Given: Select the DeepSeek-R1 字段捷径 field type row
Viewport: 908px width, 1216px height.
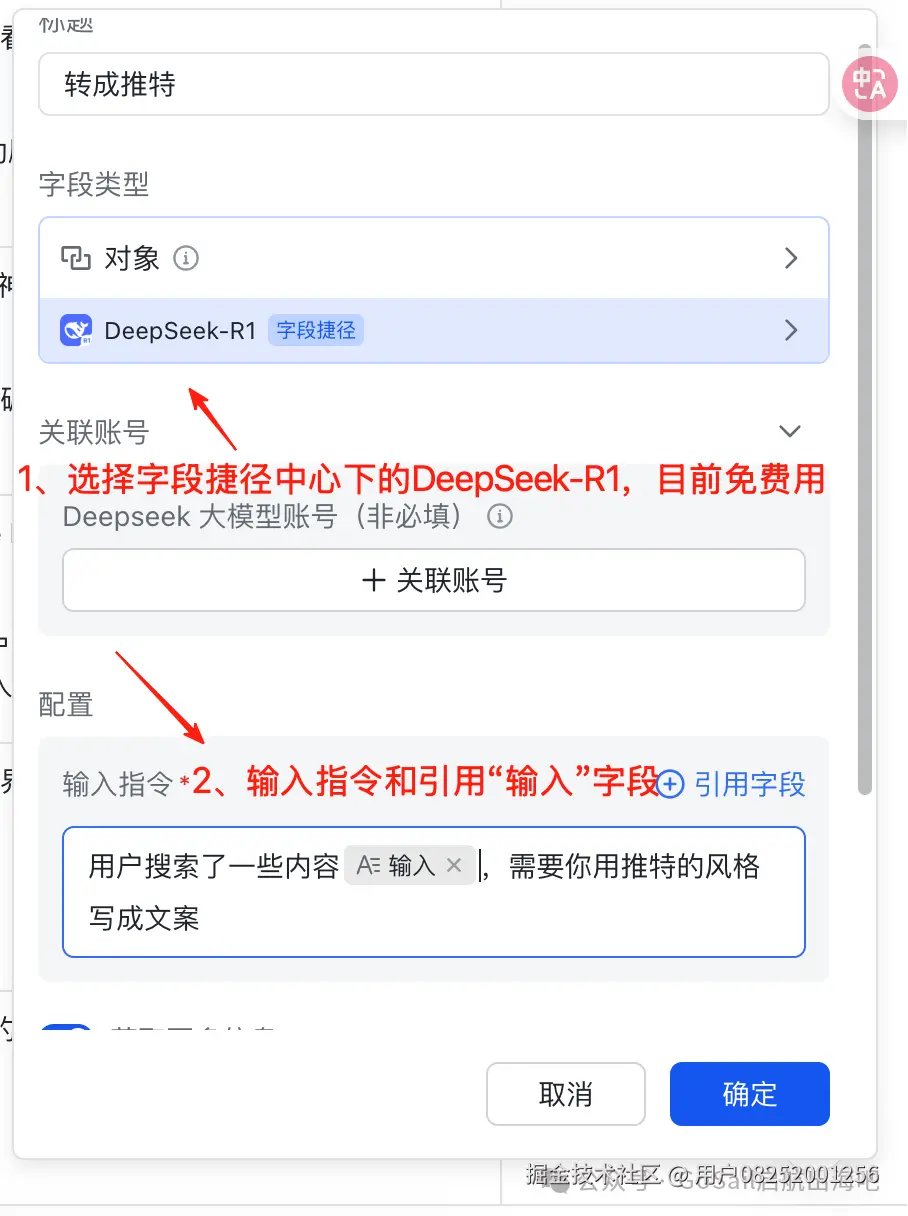Looking at the screenshot, I should [434, 330].
